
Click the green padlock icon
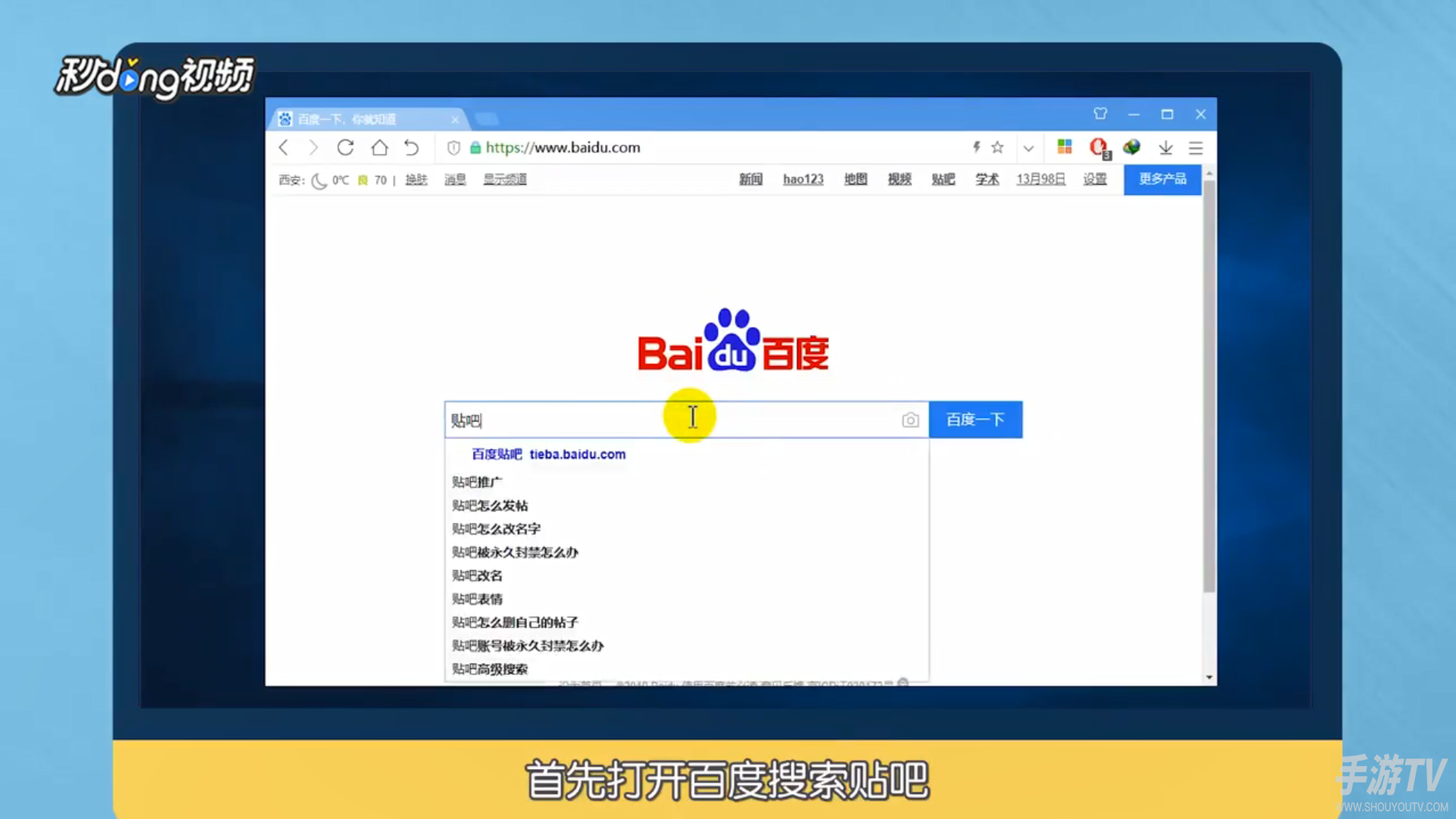click(475, 148)
